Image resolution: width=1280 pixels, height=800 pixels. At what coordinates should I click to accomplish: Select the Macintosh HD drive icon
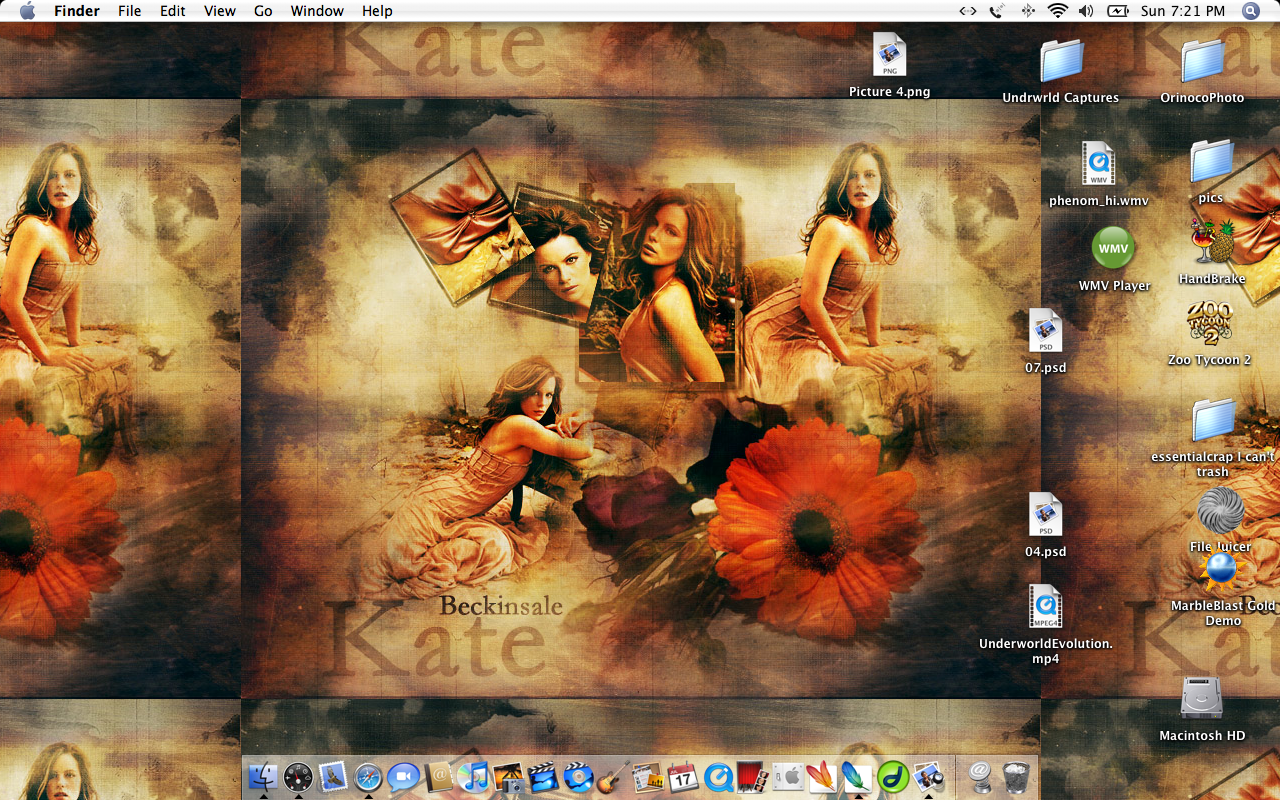click(x=1201, y=699)
